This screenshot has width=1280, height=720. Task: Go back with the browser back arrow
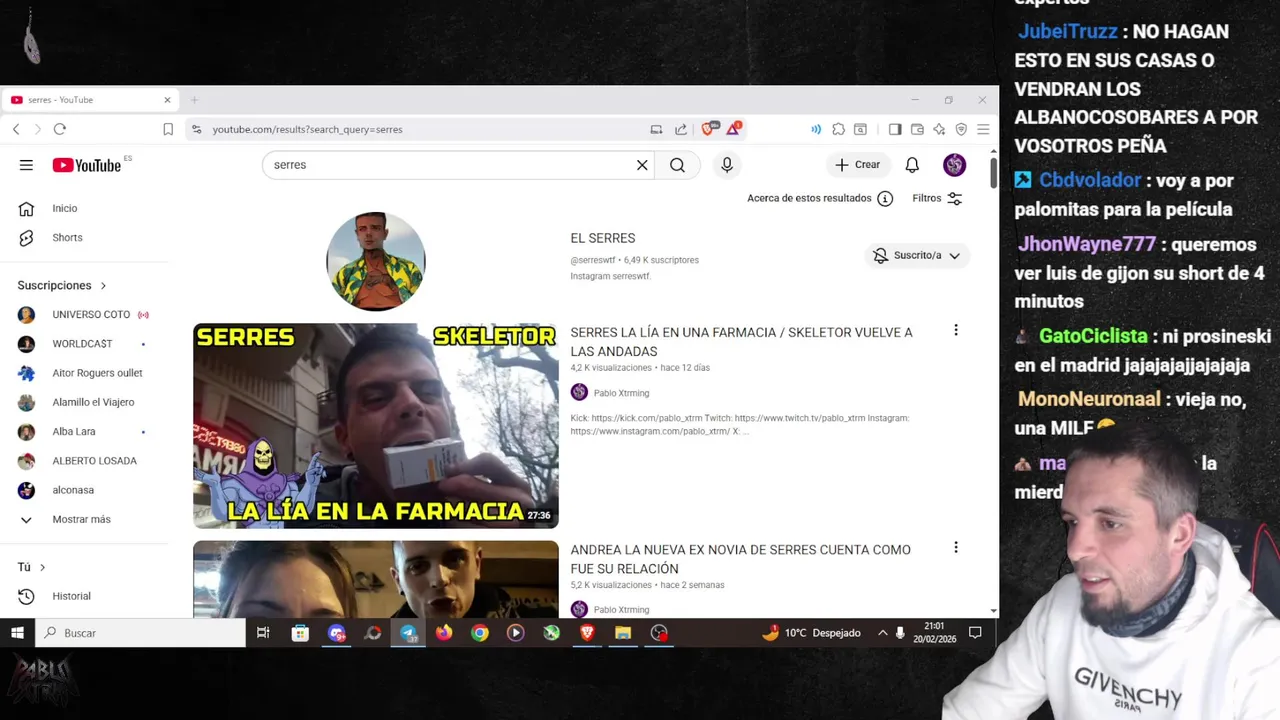tap(16, 129)
